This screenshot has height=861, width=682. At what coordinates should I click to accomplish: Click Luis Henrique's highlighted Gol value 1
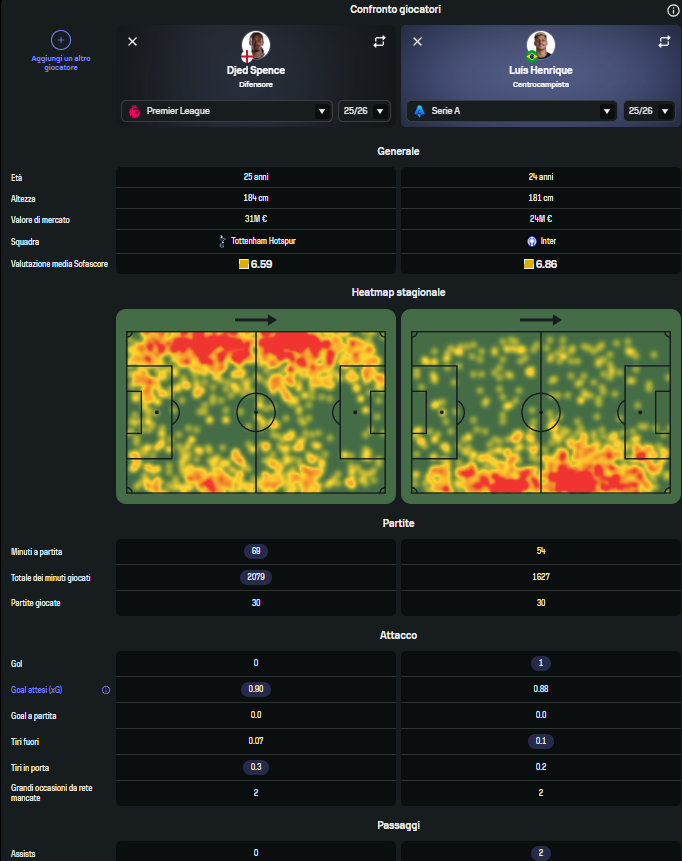click(x=541, y=663)
